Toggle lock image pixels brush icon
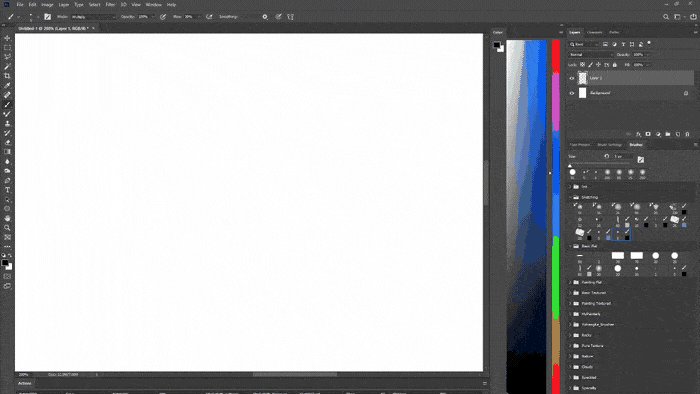Screen dimensions: 700x394 (x=591, y=65)
